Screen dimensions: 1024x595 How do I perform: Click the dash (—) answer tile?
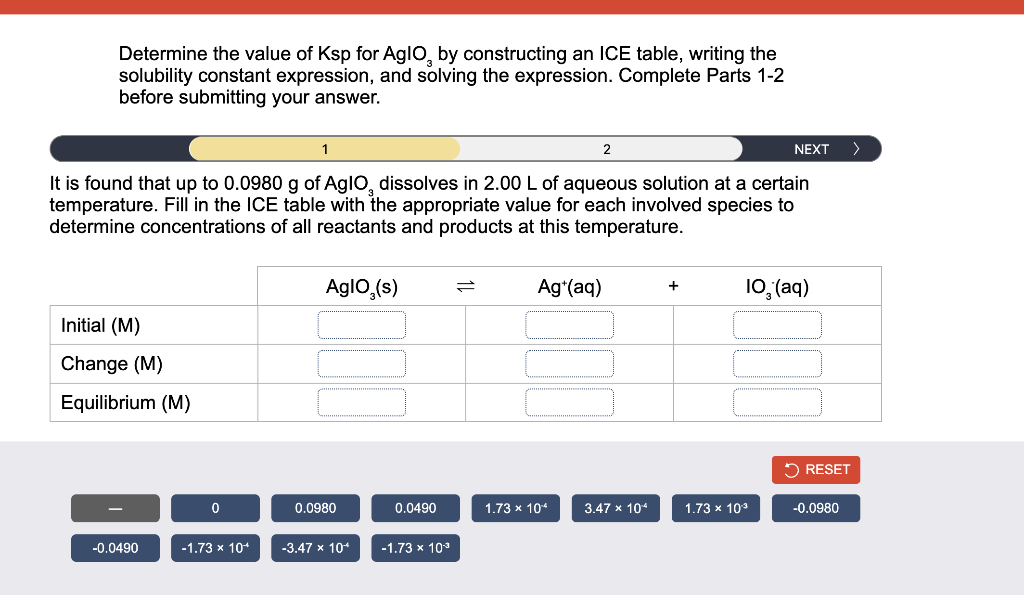click(115, 508)
